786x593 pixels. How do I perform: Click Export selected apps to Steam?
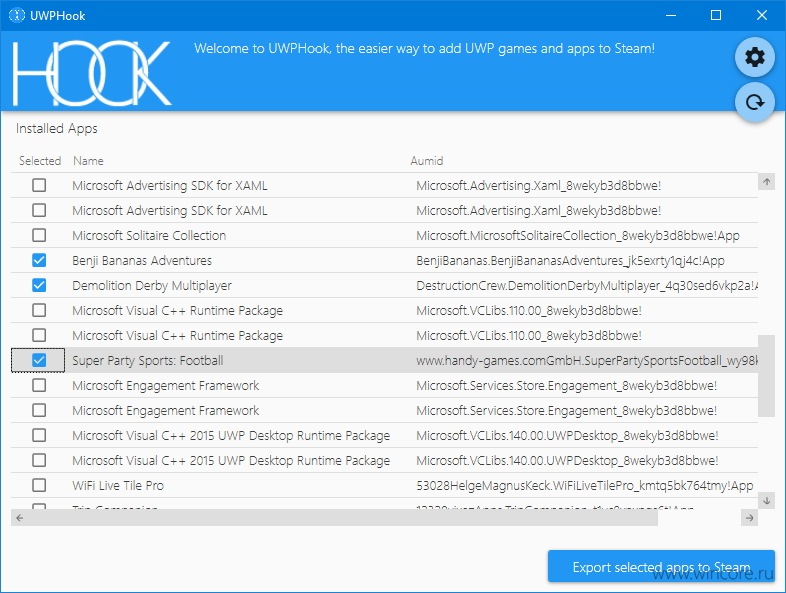click(661, 567)
